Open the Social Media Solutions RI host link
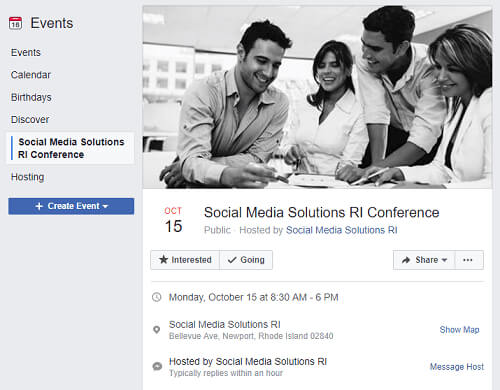Screen dimensions: 500x390 [342, 230]
